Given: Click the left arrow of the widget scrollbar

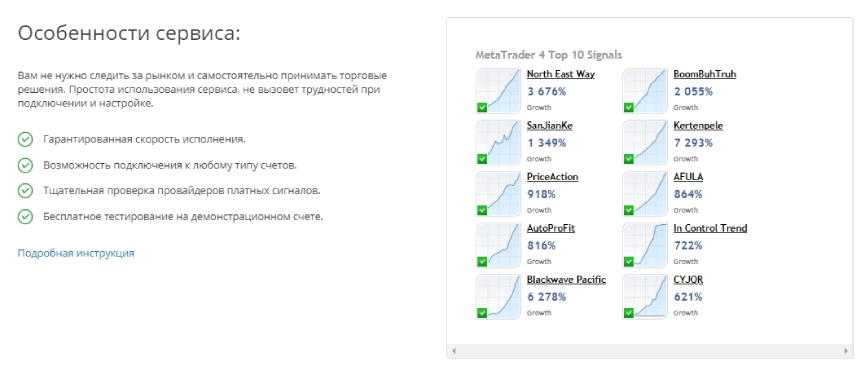Looking at the screenshot, I should (x=453, y=351).
